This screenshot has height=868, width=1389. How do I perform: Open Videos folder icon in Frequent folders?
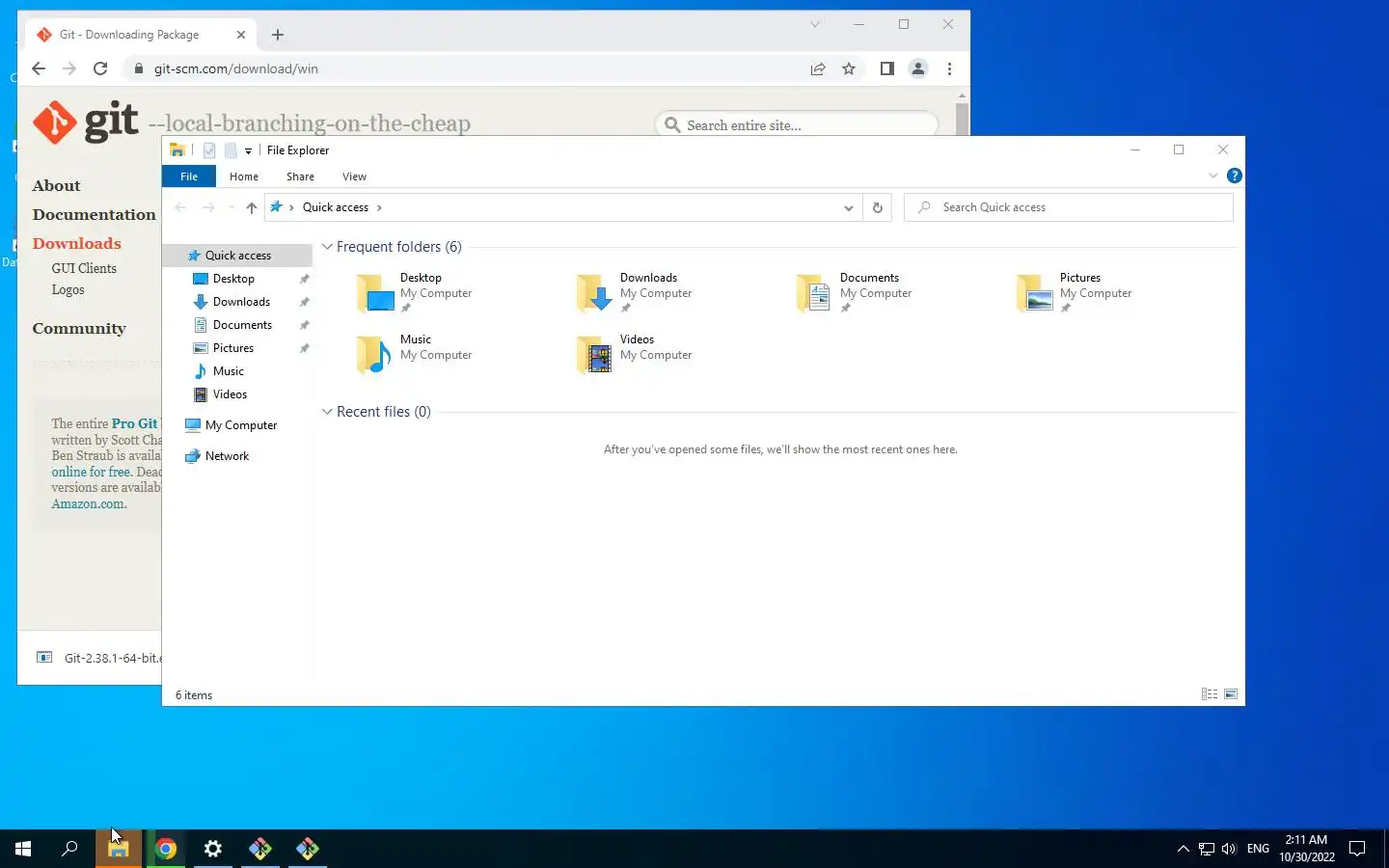pyautogui.click(x=595, y=355)
